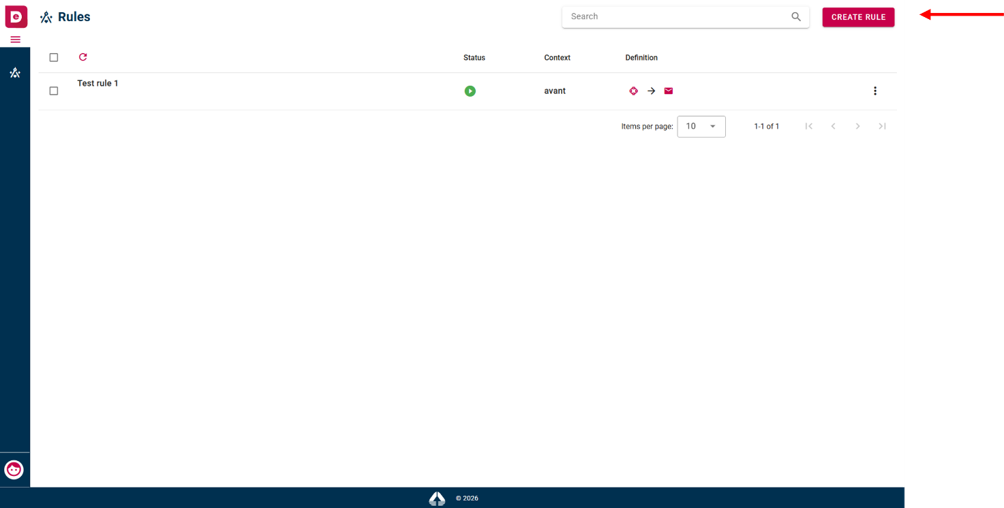Image resolution: width=1004 pixels, height=508 pixels.
Task: Go to the previous page
Action: (833, 126)
